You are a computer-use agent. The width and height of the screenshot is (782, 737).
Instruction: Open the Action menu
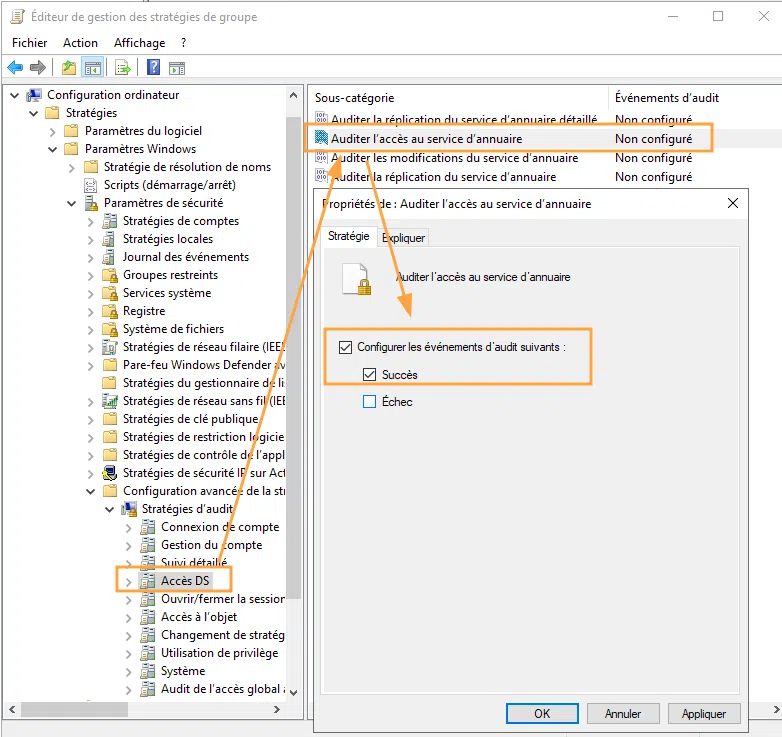80,43
